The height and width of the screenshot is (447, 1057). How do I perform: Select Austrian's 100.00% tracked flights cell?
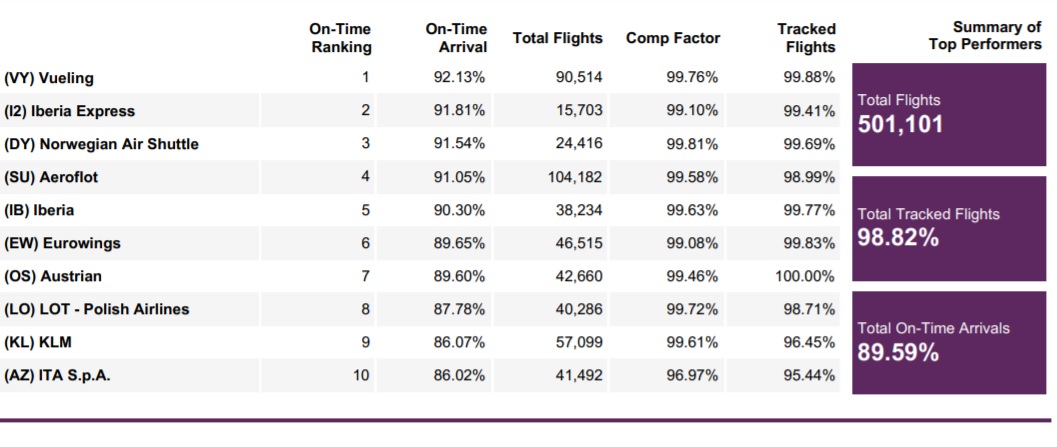pyautogui.click(x=805, y=276)
